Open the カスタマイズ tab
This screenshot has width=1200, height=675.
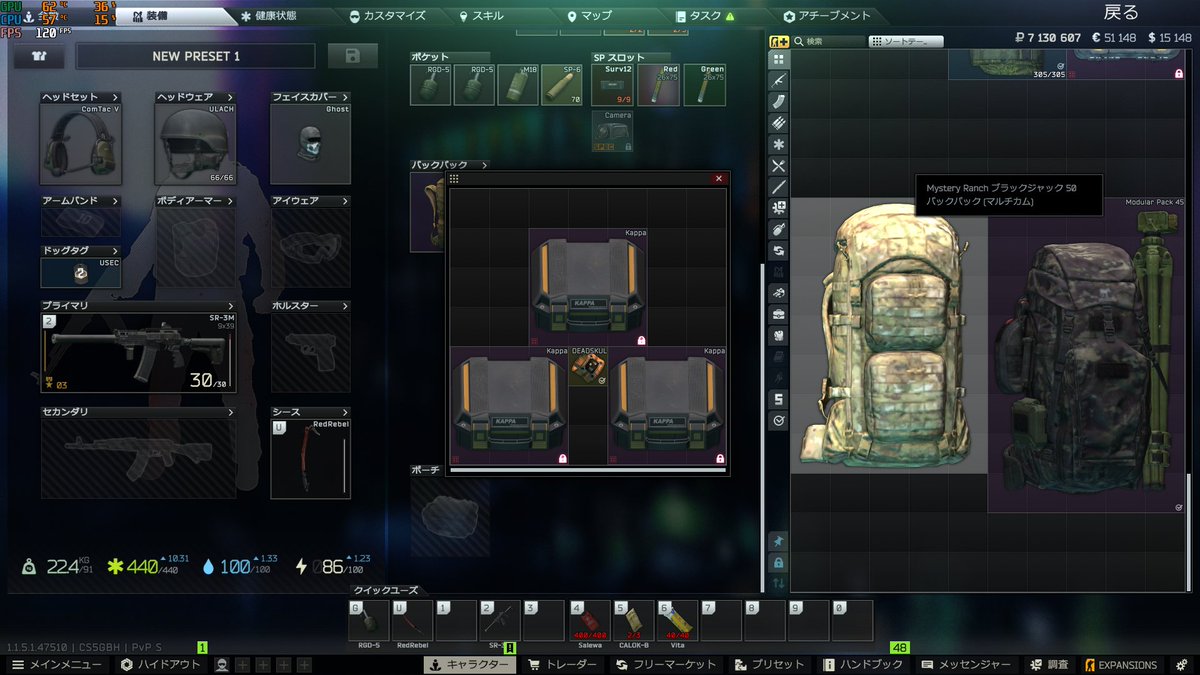(x=387, y=16)
